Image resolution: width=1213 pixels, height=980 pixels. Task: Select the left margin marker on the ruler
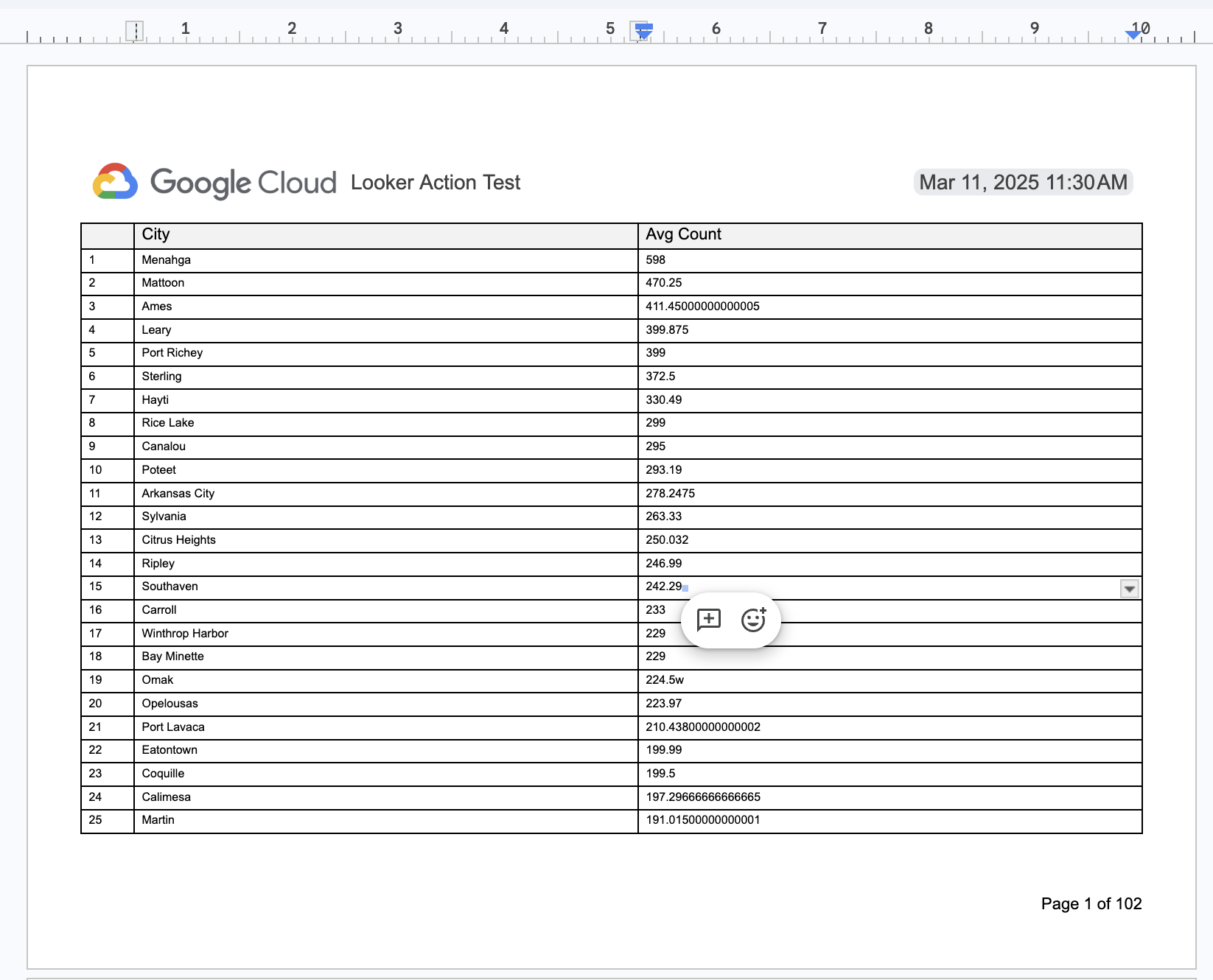click(x=135, y=31)
